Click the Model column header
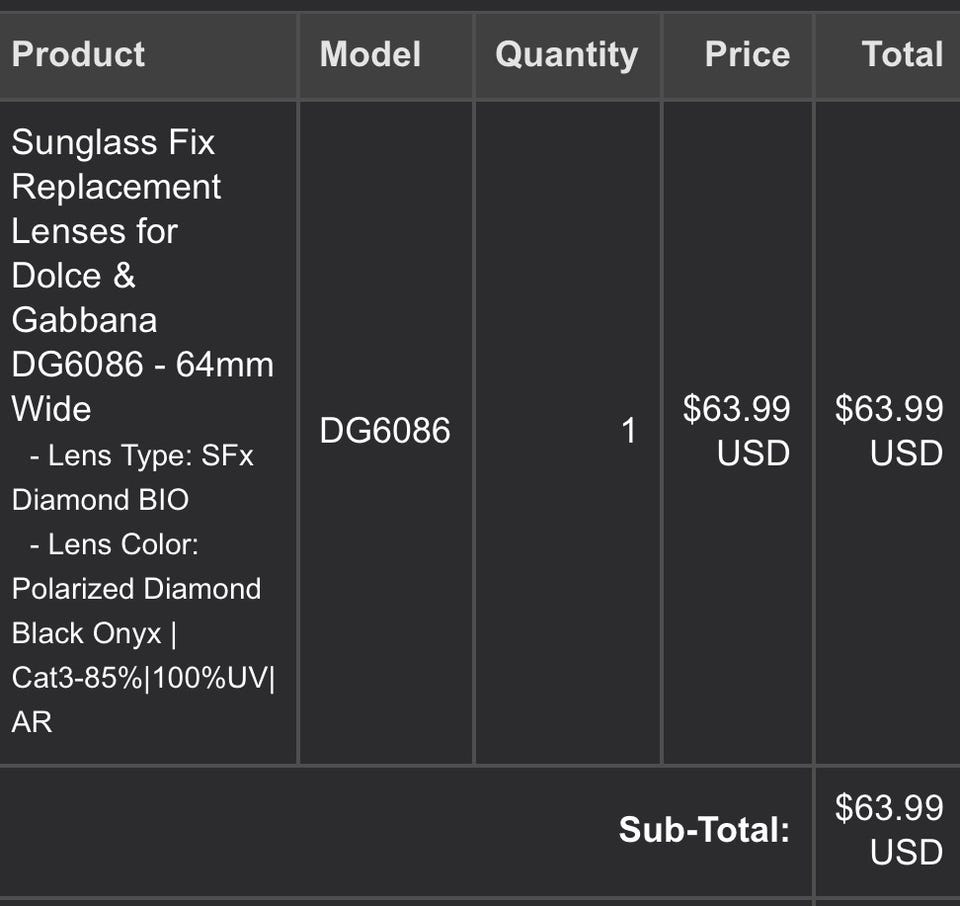Image resolution: width=960 pixels, height=906 pixels. click(x=370, y=54)
